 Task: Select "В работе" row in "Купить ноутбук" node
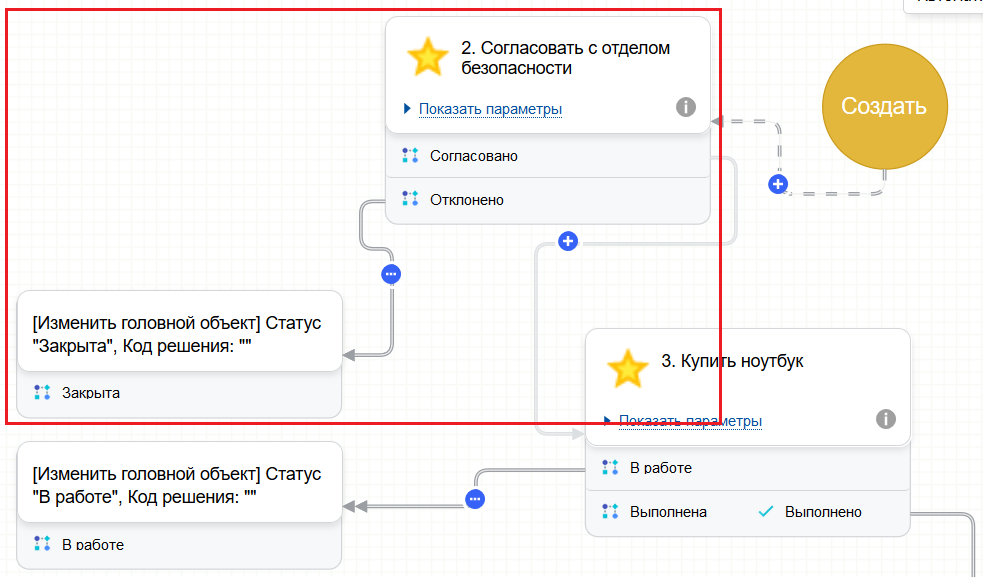[x=660, y=467]
